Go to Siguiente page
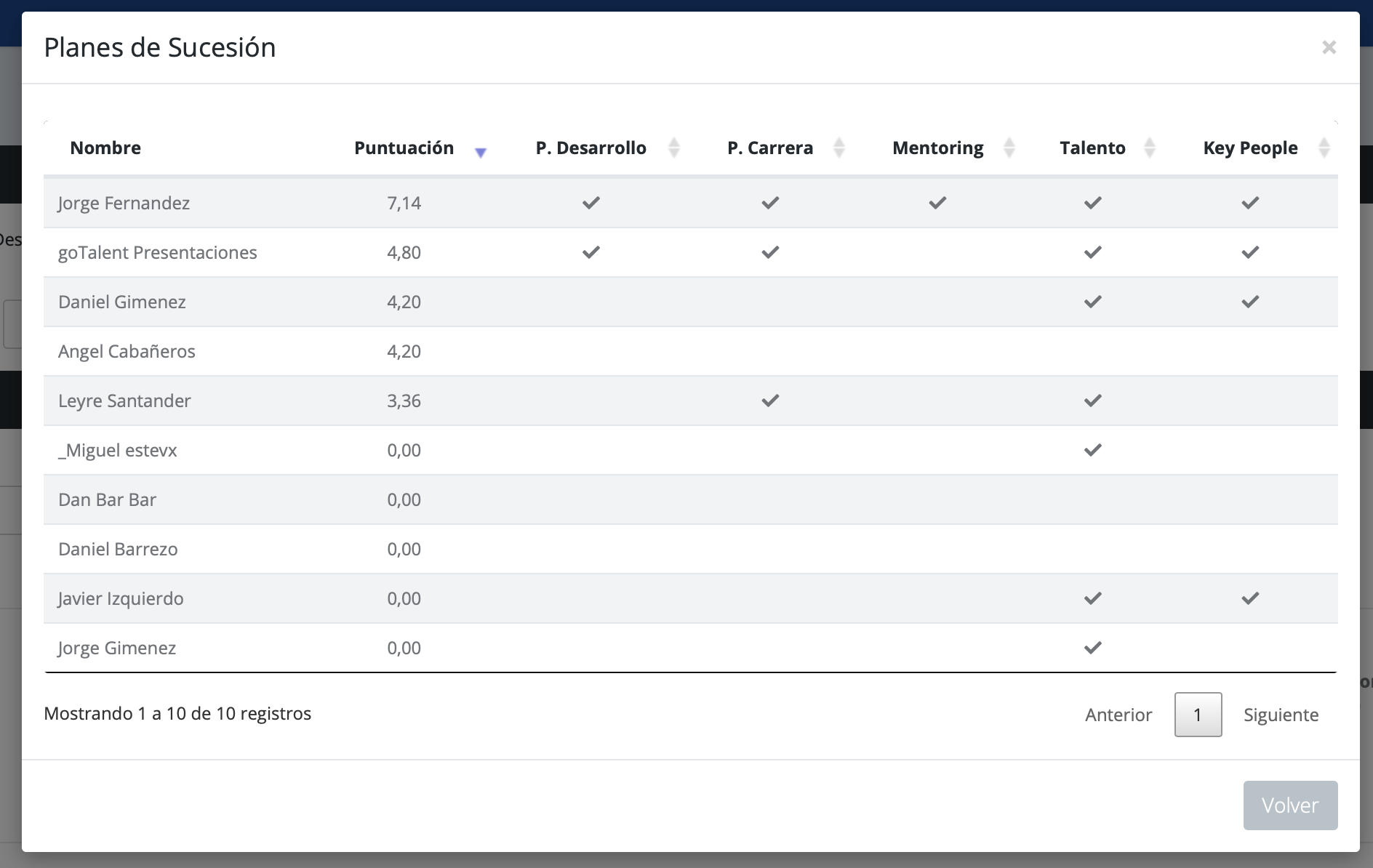The width and height of the screenshot is (1373, 868). pos(1281,715)
